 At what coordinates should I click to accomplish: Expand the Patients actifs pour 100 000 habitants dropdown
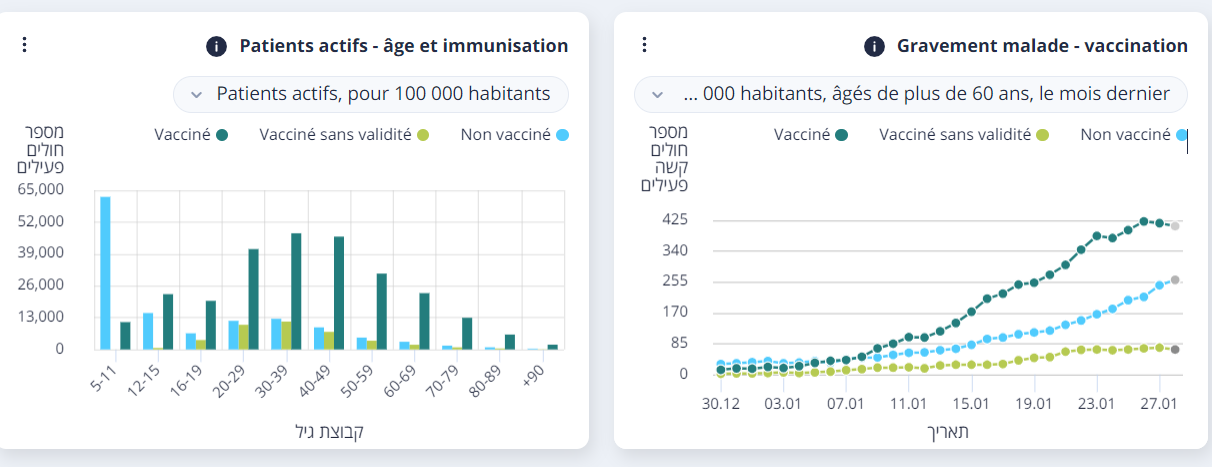click(371, 94)
